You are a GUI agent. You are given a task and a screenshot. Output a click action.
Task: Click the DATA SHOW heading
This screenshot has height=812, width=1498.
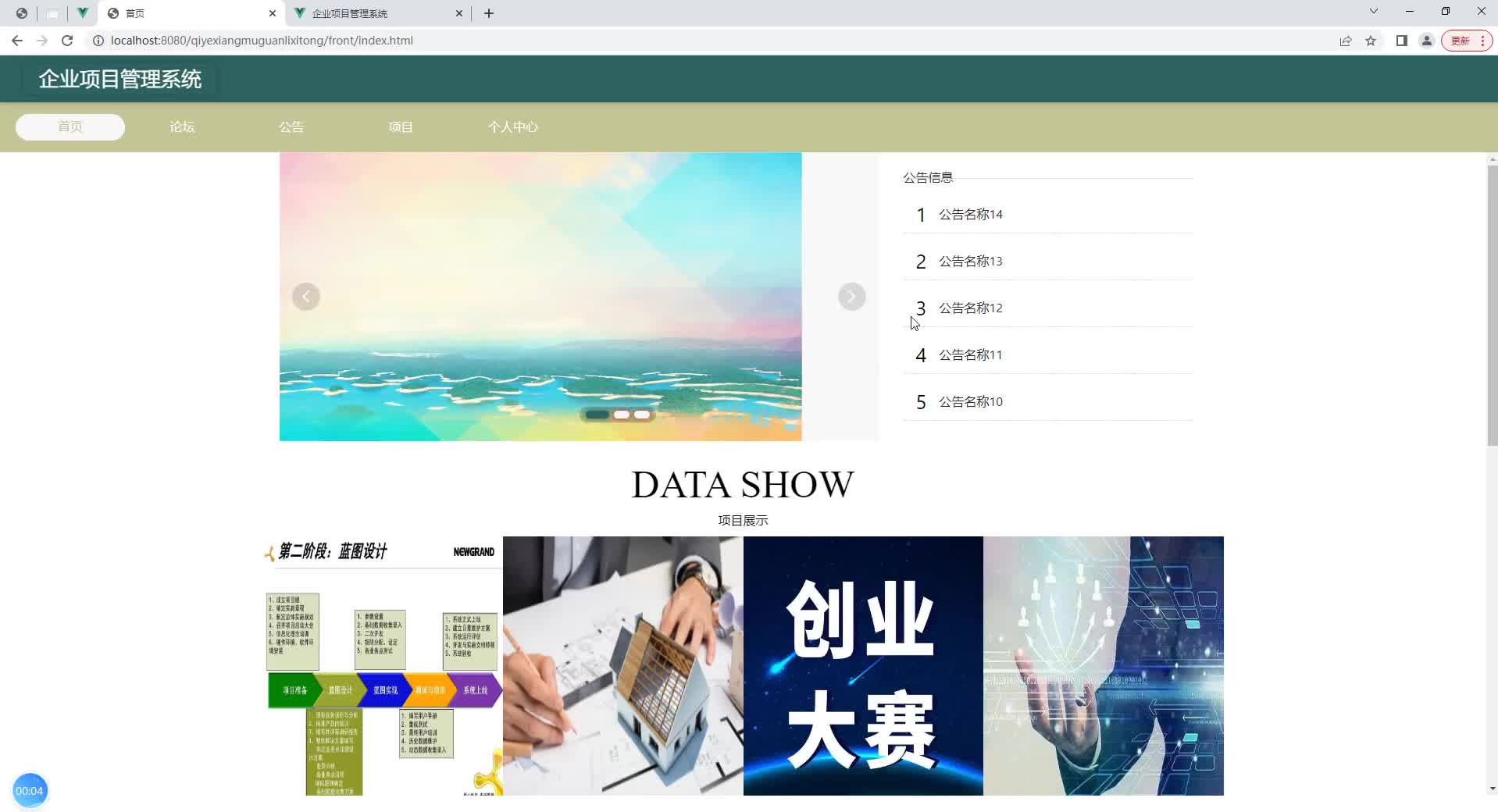(x=743, y=485)
